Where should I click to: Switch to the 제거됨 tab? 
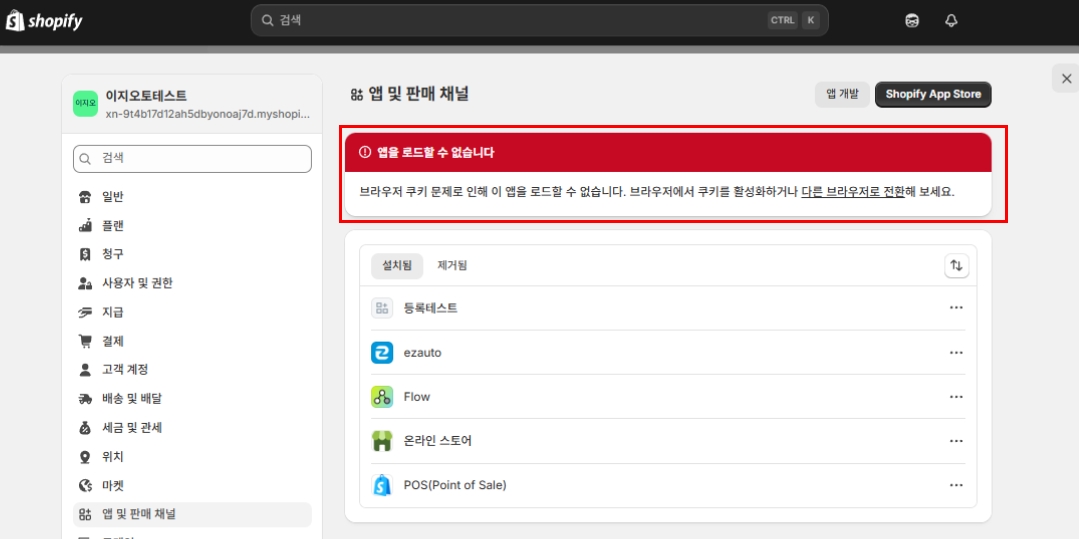pos(452,265)
